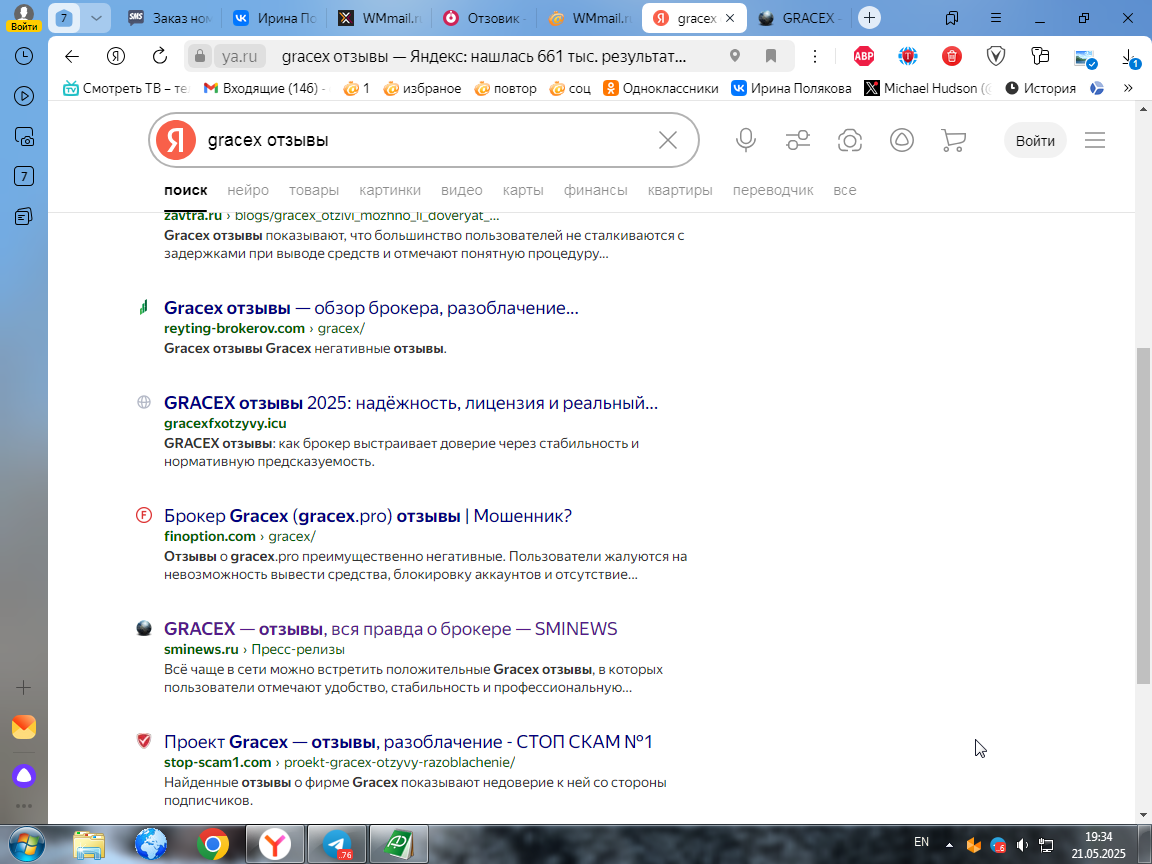The width and height of the screenshot is (1152, 864).
Task: Open Yandex home button in toolbar
Action: click(x=115, y=56)
